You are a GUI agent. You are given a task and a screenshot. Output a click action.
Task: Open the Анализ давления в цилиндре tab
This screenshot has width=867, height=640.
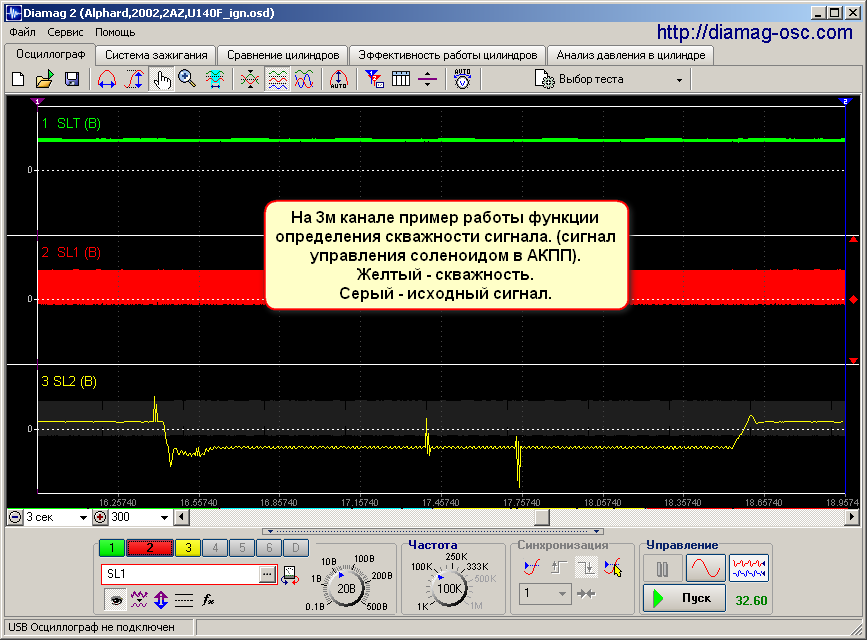(630, 55)
